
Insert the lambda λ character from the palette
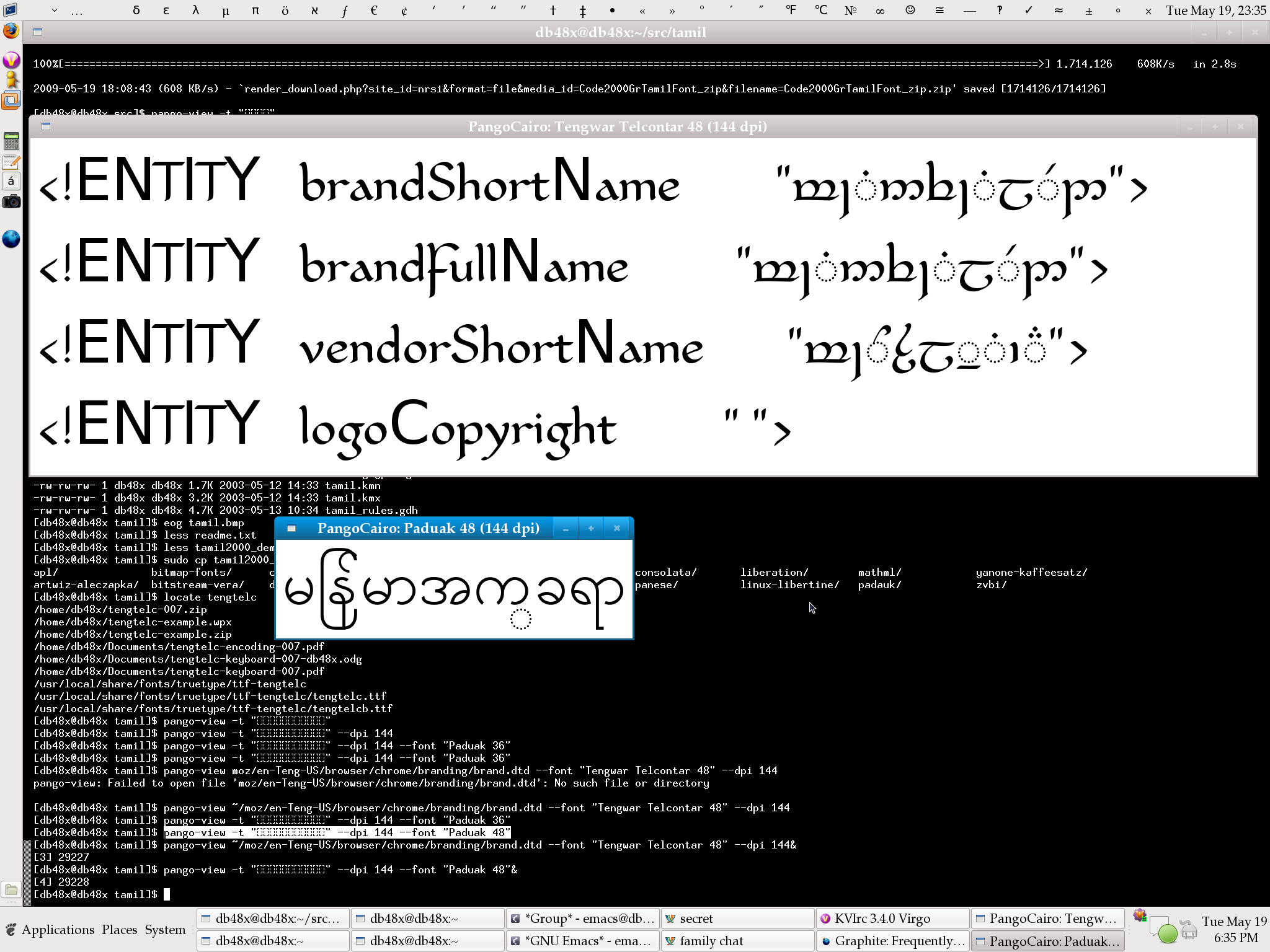tap(195, 11)
